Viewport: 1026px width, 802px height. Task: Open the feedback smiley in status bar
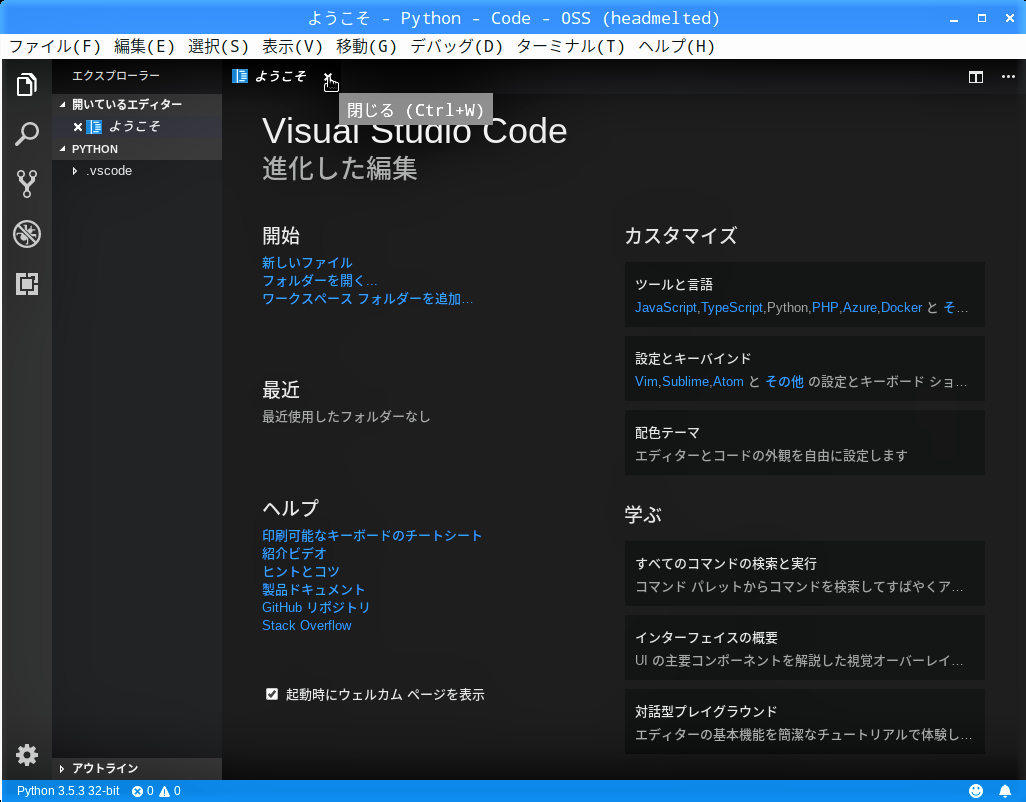(x=976, y=791)
